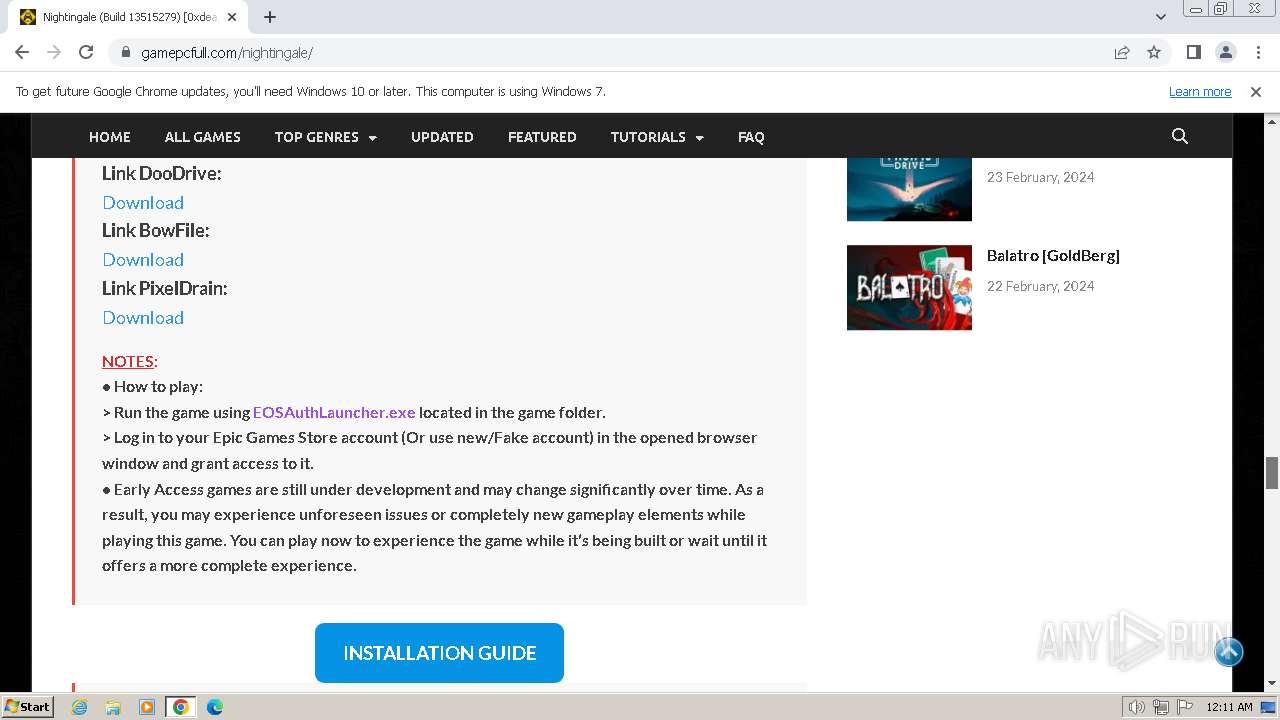
Task: Click EOSAuthLauncher.exe highlighted text
Action: pyautogui.click(x=334, y=412)
